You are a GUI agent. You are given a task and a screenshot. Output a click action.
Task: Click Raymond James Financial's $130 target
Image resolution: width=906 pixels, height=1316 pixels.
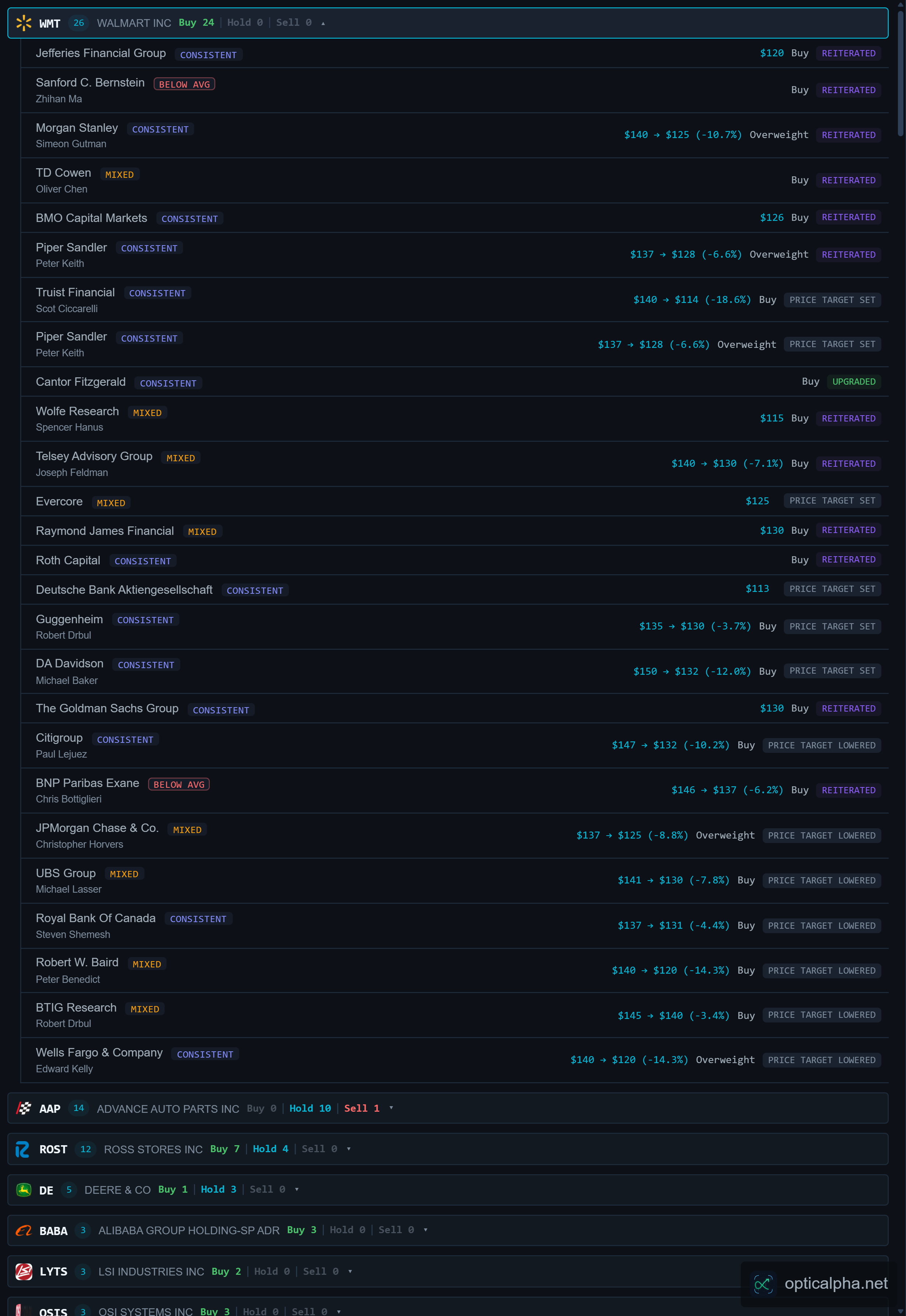pyautogui.click(x=771, y=530)
